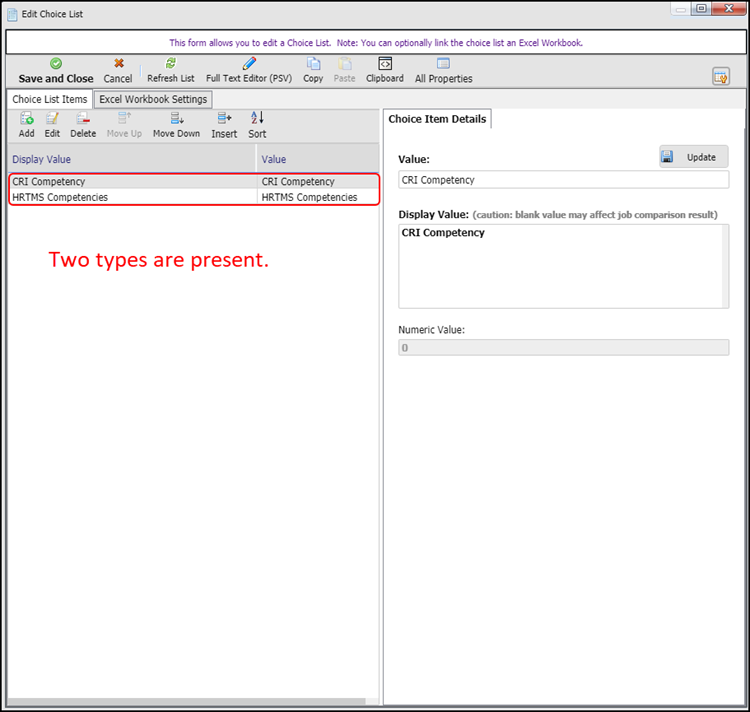
Task: Click the Display Value column header
Action: pyautogui.click(x=130, y=159)
